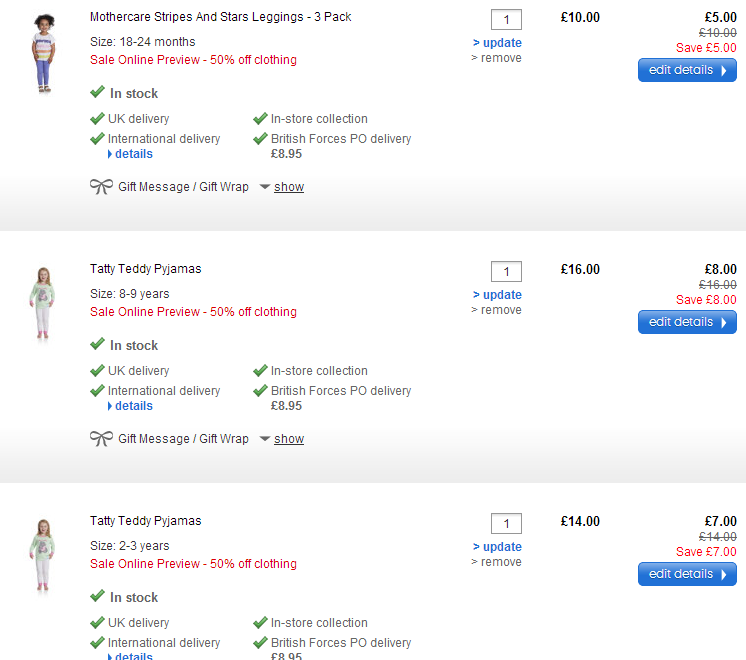Screen dimensions: 746x660
Task: Click the gift bow icon for Leggings item
Action: point(101,187)
